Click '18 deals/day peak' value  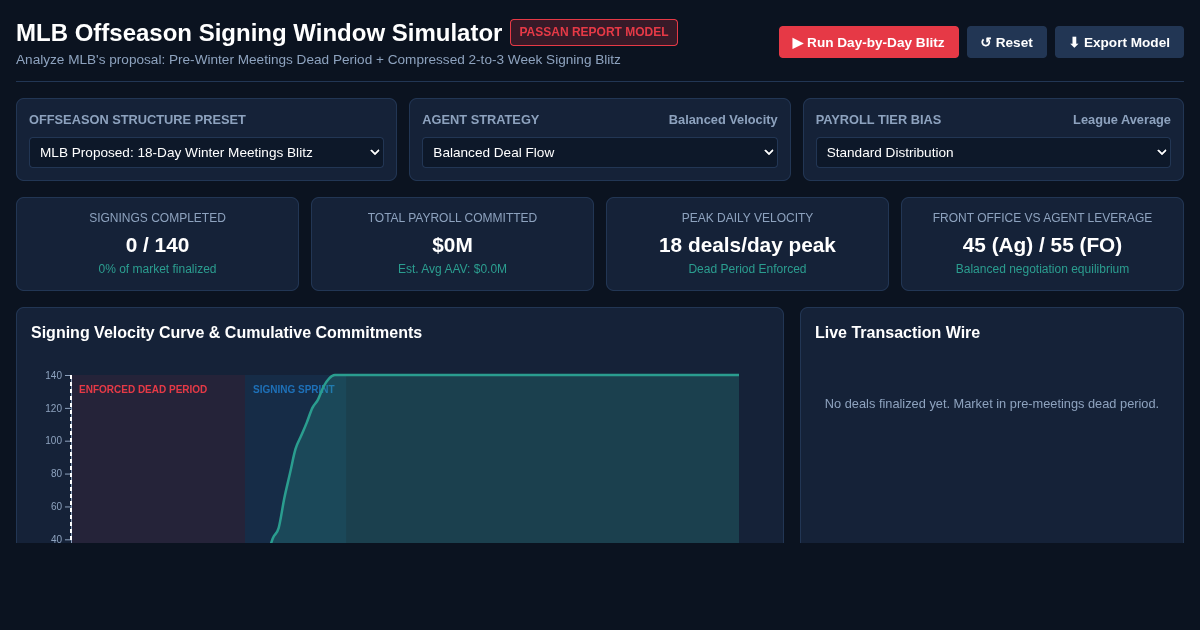(747, 244)
